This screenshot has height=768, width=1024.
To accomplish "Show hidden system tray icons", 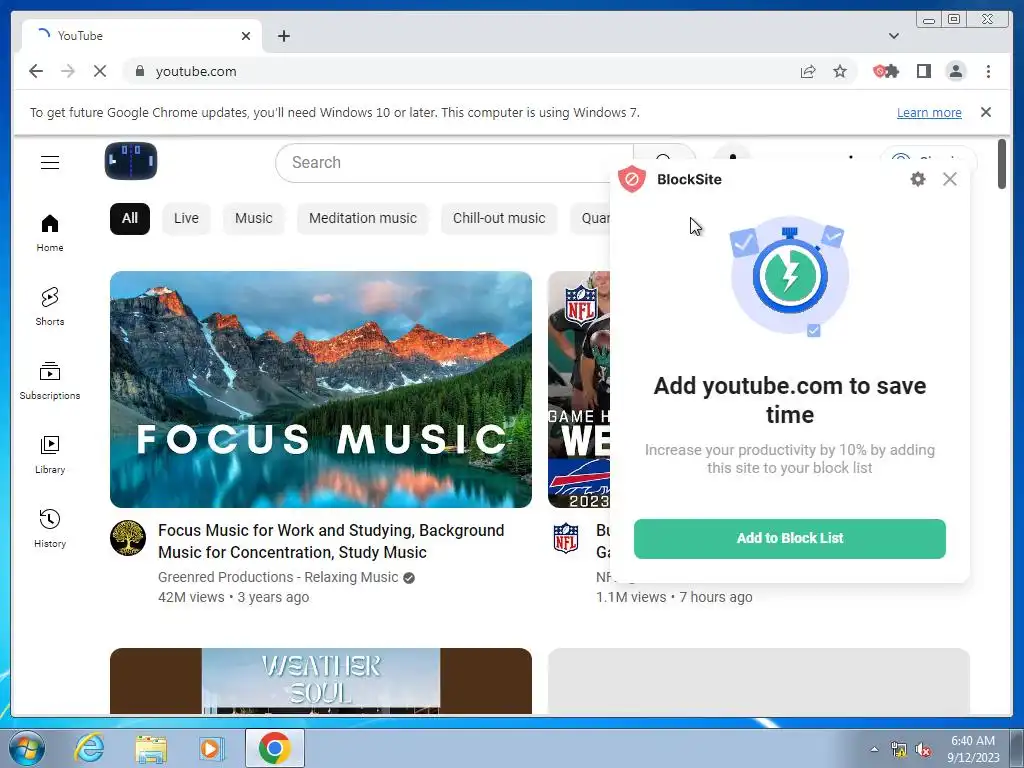I will pyautogui.click(x=874, y=749).
